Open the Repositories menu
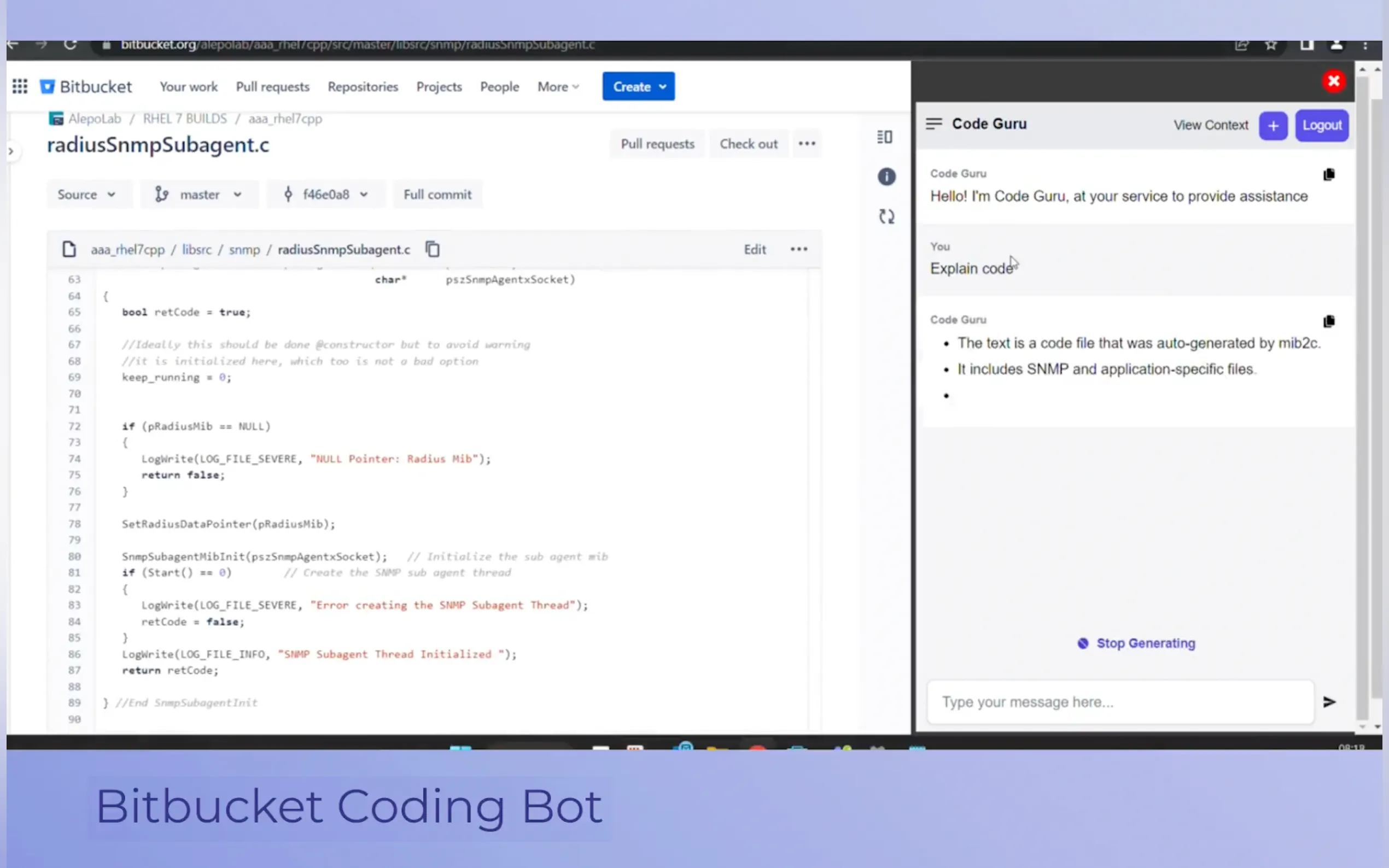The width and height of the screenshot is (1389, 868). [363, 86]
